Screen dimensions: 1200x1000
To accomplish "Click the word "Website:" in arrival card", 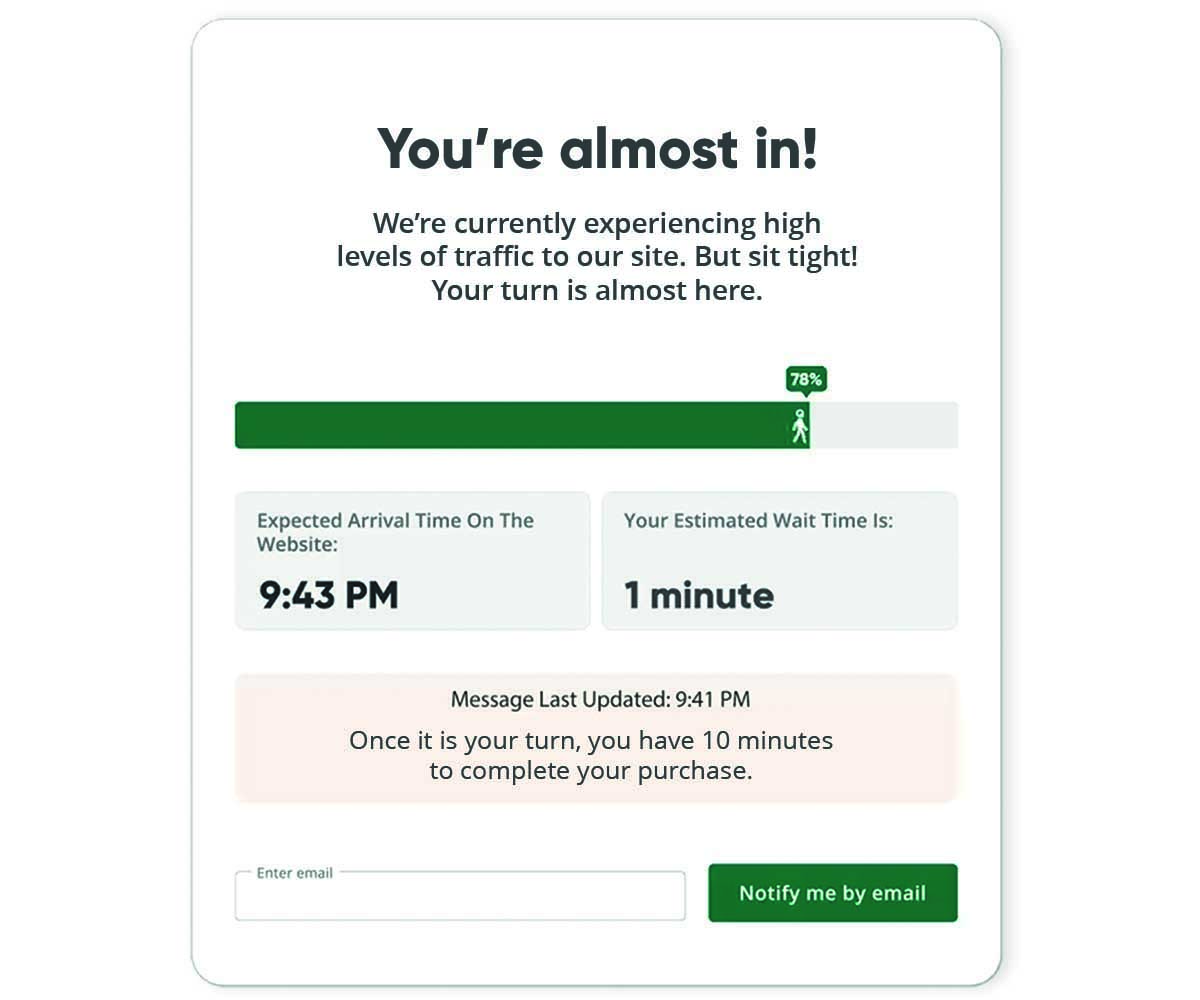I will coord(297,545).
